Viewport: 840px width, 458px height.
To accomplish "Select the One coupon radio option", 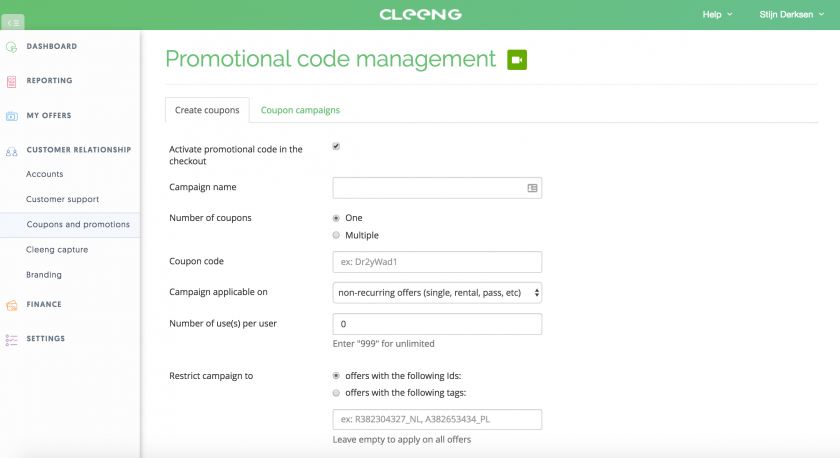I will [336, 218].
